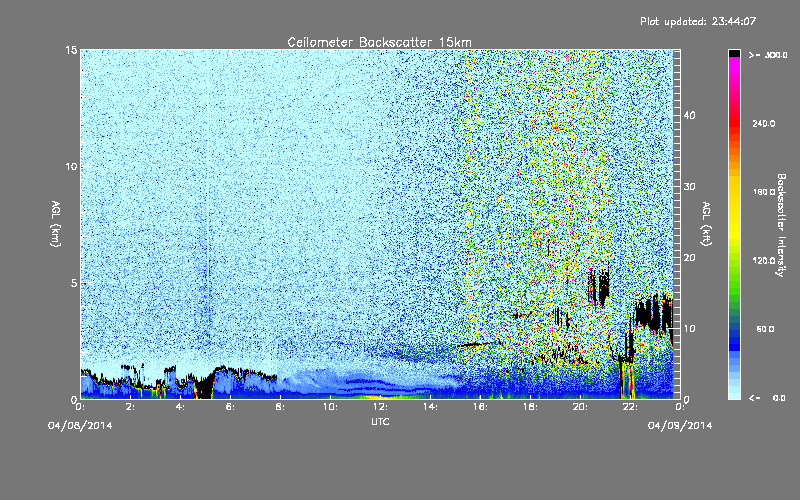Click the '20:' hour tick on the UTC axis
Image resolution: width=800 pixels, height=500 pixels.
[x=580, y=407]
